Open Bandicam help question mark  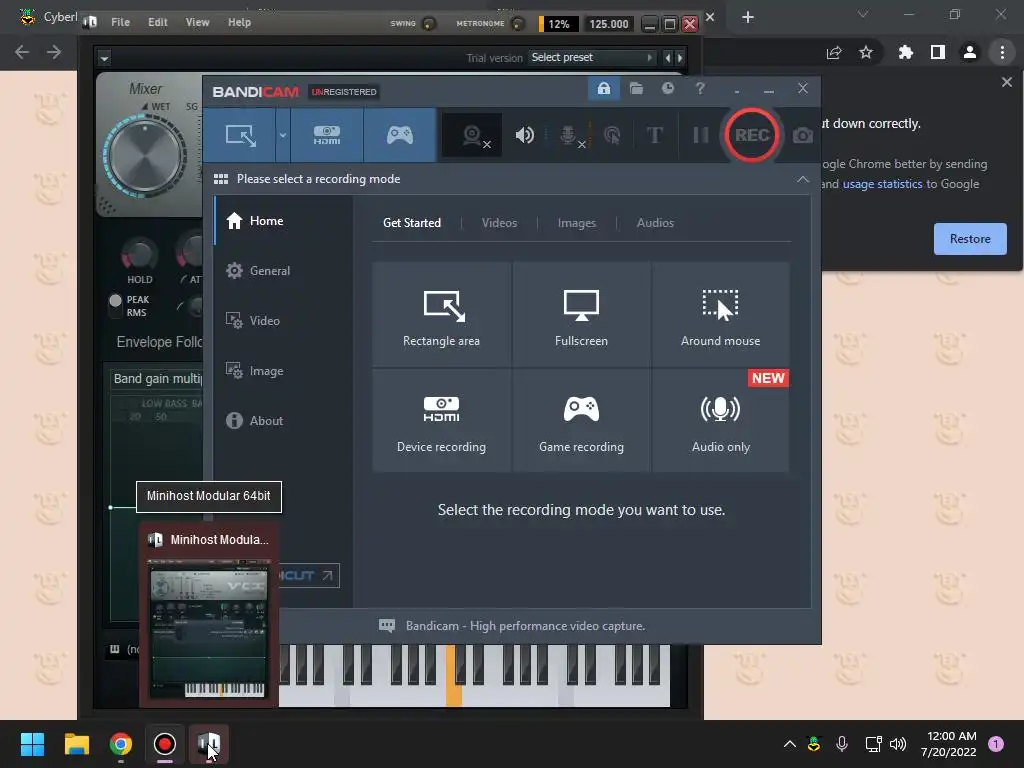[x=699, y=88]
